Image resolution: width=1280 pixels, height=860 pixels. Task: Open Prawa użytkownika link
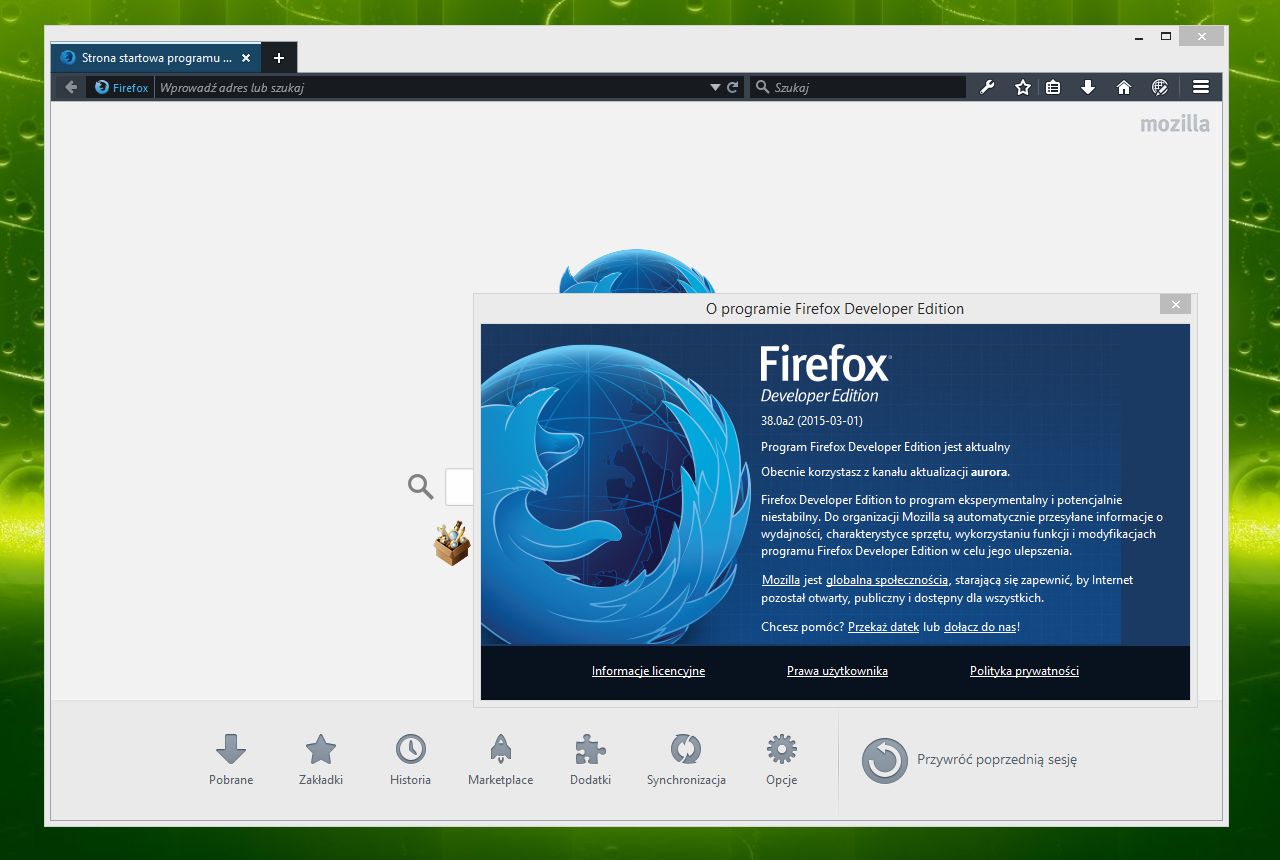pyautogui.click(x=837, y=671)
